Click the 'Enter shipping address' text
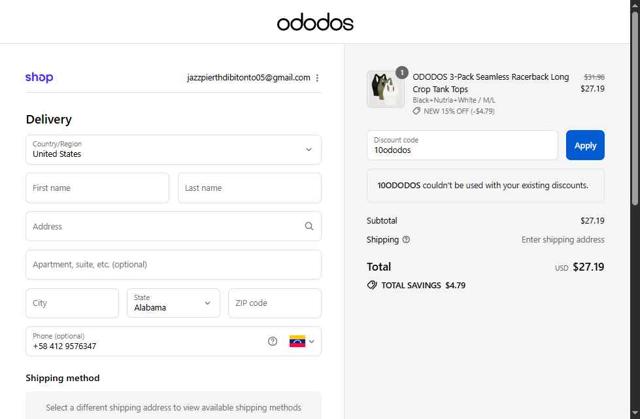This screenshot has height=419, width=640. click(x=563, y=240)
